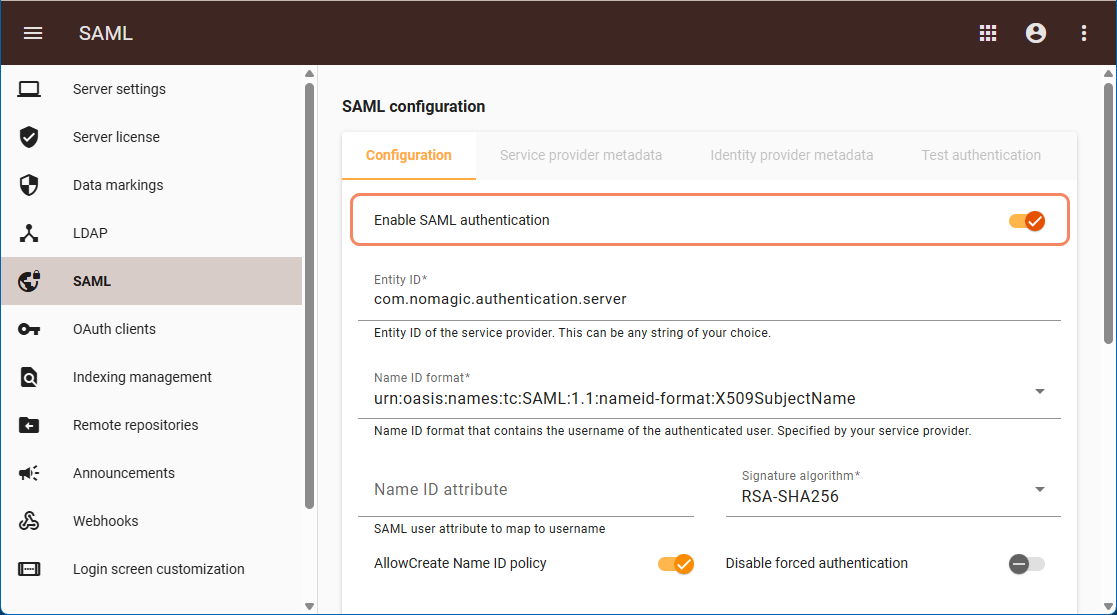The width and height of the screenshot is (1117, 615).
Task: Click the Webhooks icon in sidebar
Action: pyautogui.click(x=29, y=521)
